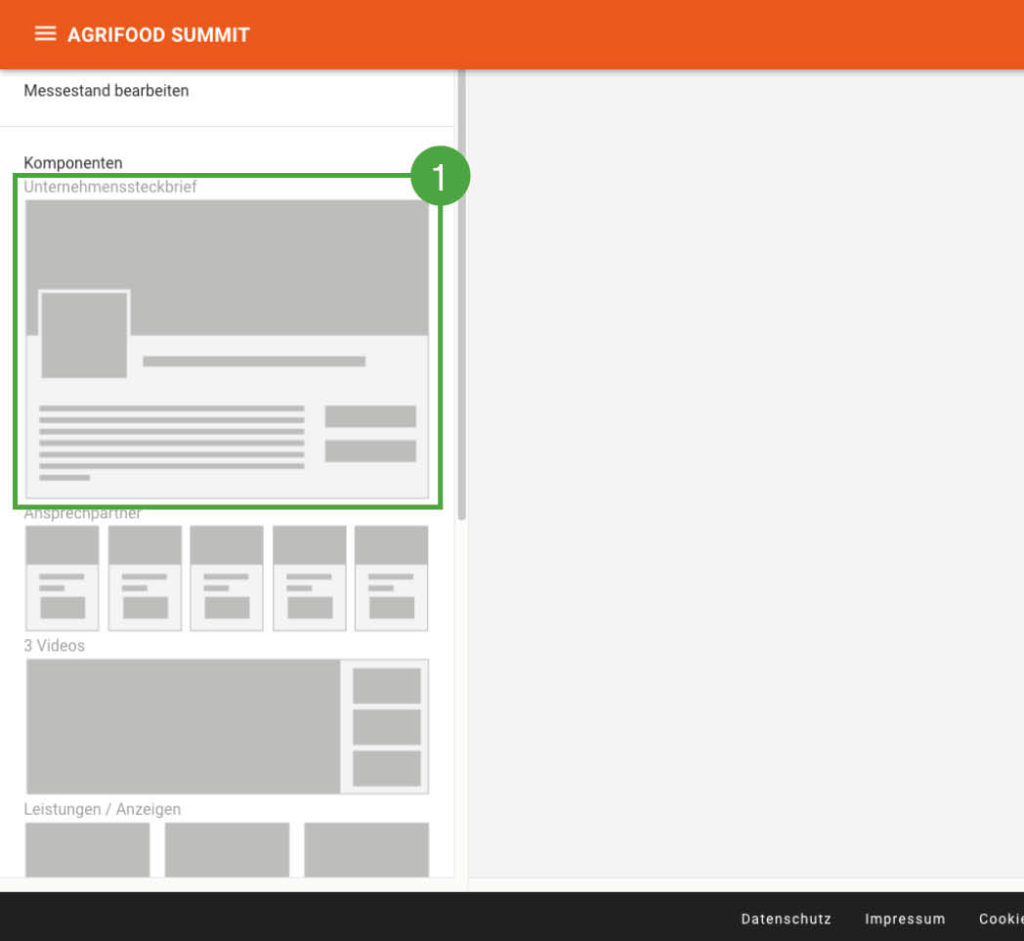
Task: Click the large video placeholder in 3 Videos
Action: coord(183,726)
